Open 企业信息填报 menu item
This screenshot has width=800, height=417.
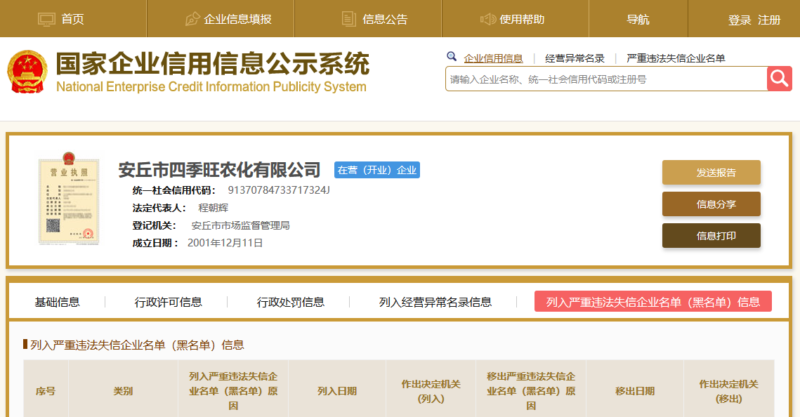237,19
